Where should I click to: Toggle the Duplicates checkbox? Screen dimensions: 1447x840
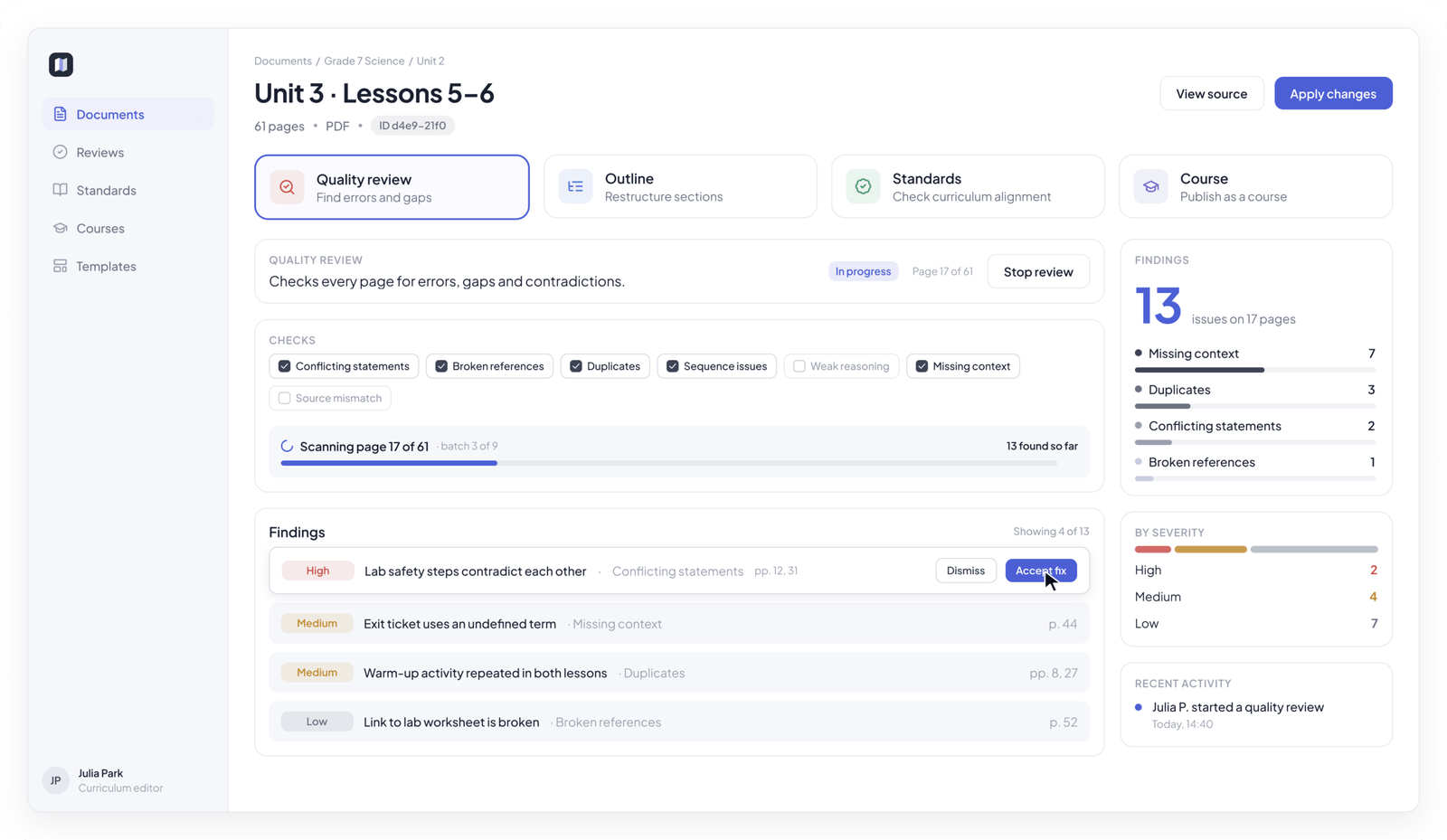[x=575, y=366]
